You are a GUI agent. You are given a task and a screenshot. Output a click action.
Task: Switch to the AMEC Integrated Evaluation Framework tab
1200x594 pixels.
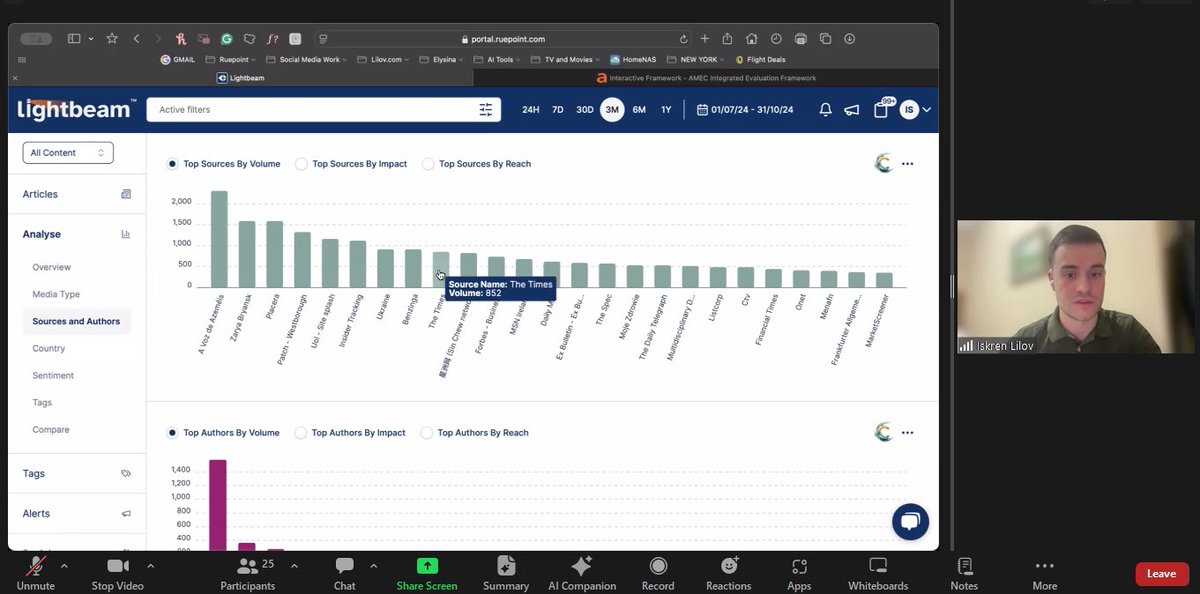pyautogui.click(x=706, y=78)
